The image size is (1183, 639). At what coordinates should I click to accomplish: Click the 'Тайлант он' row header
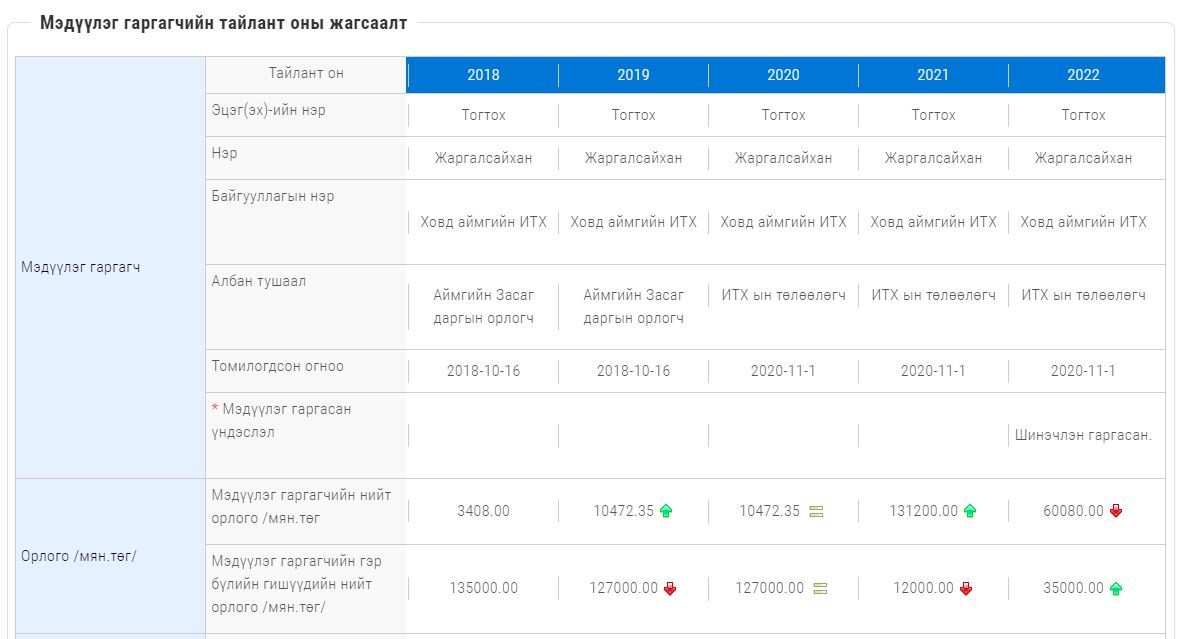306,73
